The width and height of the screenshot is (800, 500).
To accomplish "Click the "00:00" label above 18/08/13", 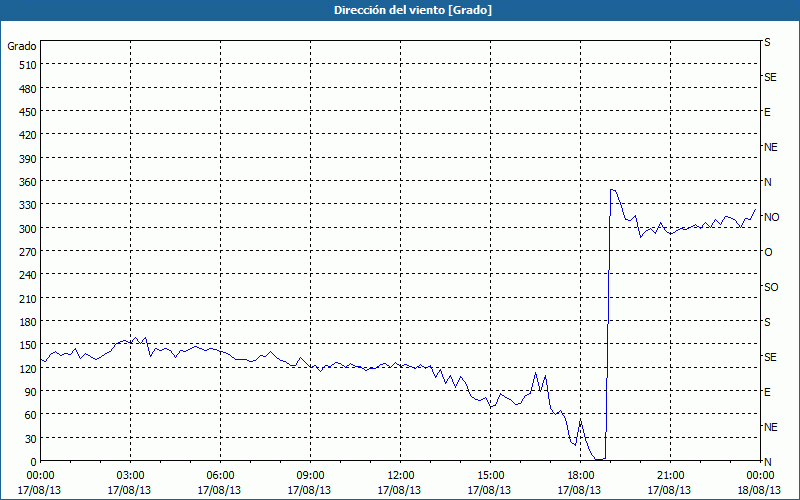I will 760,476.
